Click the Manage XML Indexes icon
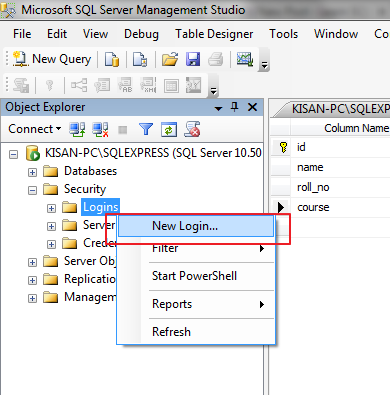The width and height of the screenshot is (390, 395). tap(148, 85)
